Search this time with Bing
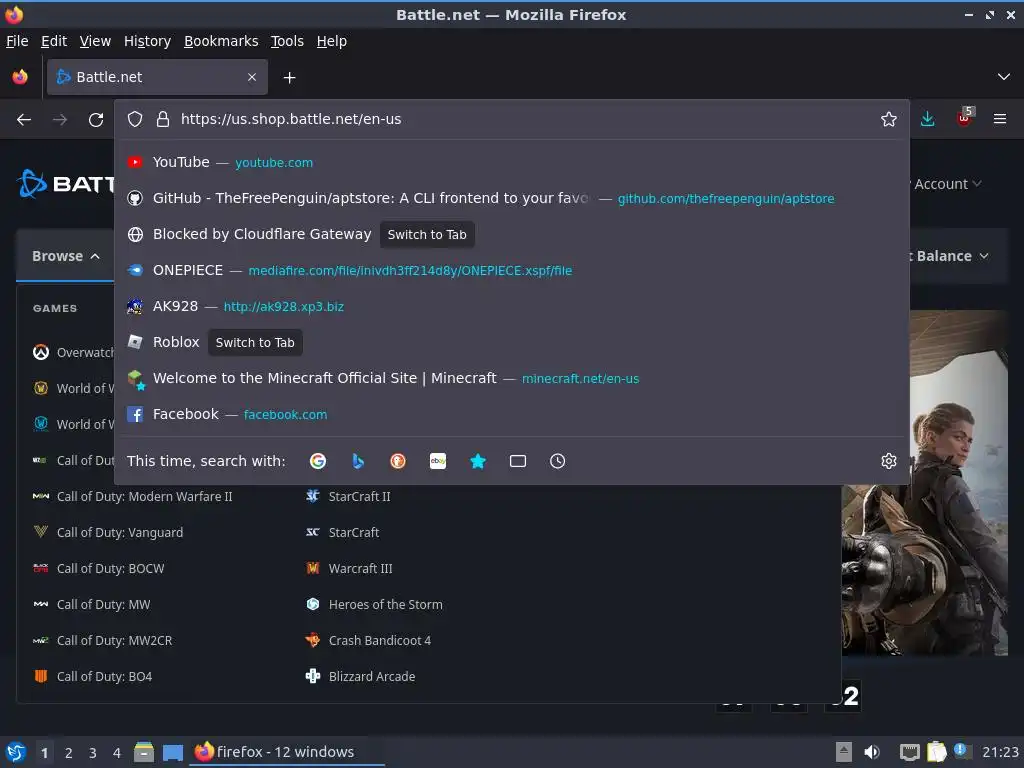 click(x=358, y=461)
